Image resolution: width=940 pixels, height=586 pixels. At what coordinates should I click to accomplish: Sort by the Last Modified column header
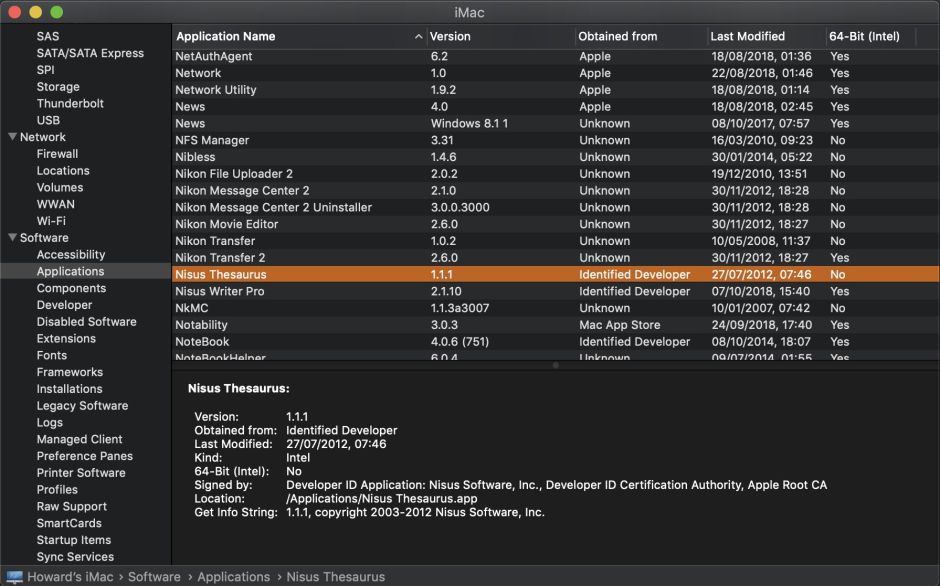click(x=747, y=37)
